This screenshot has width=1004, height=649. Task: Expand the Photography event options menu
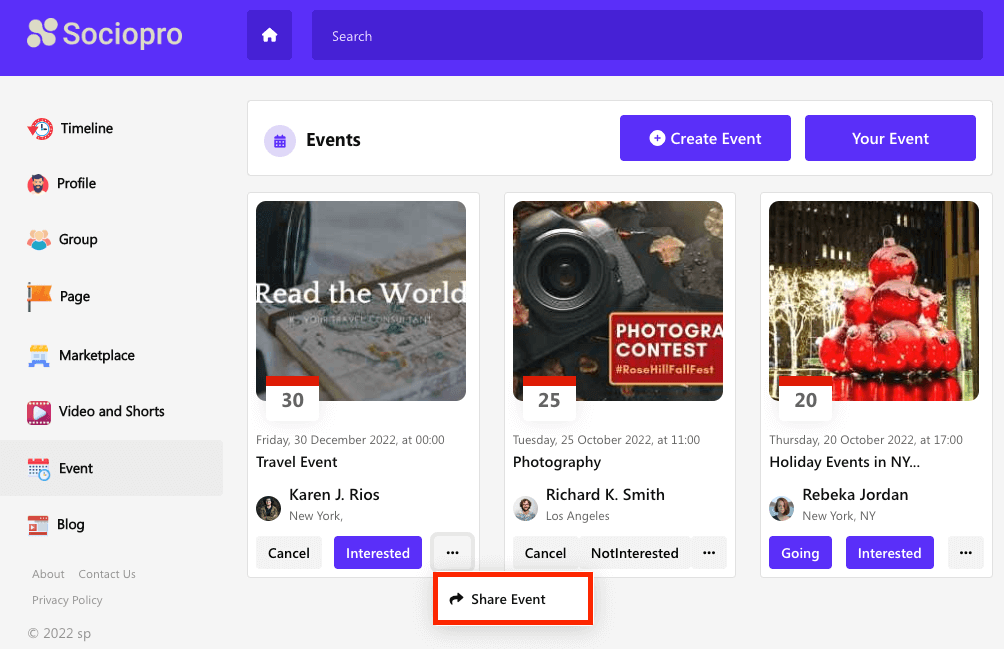click(x=708, y=553)
